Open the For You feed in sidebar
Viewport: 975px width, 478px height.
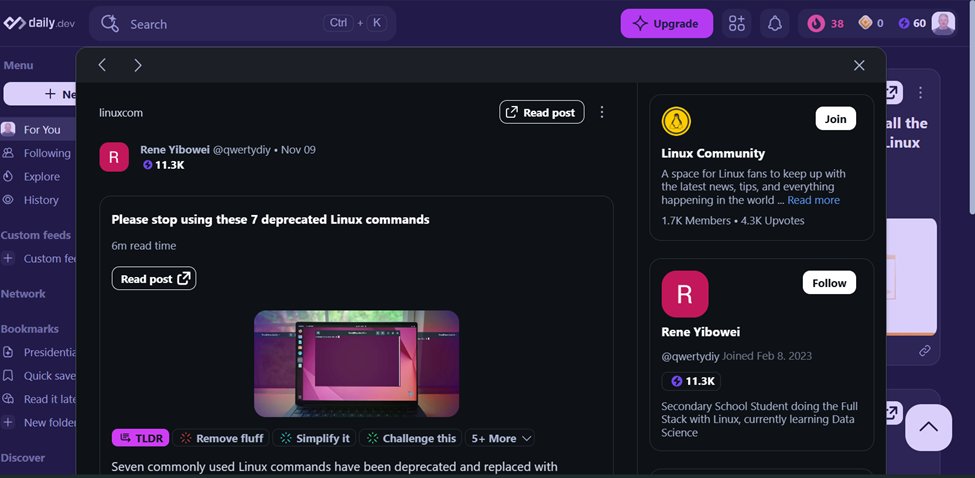(37, 129)
